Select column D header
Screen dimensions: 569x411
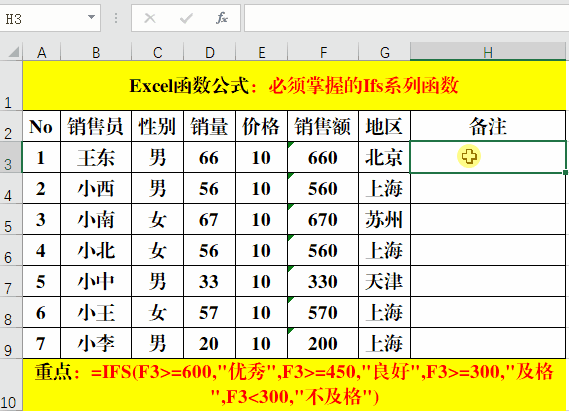[210, 53]
